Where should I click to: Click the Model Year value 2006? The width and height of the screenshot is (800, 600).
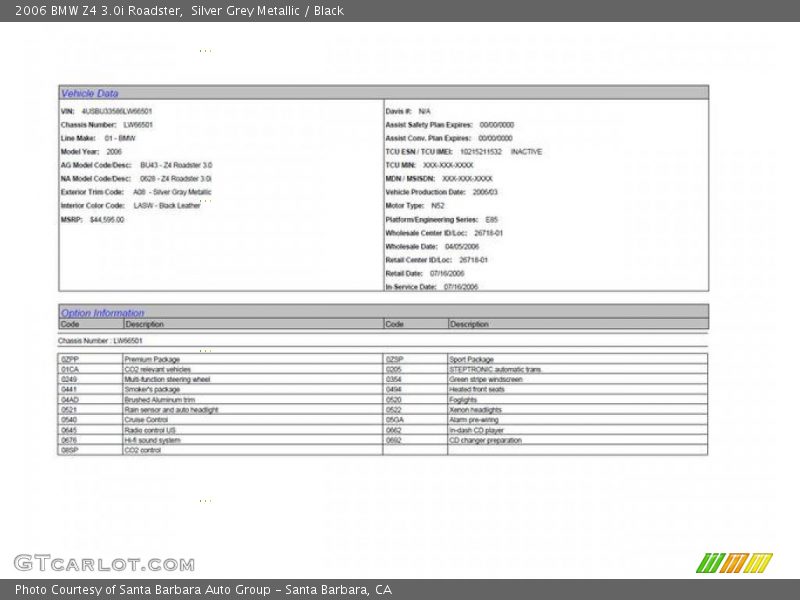tap(114, 152)
